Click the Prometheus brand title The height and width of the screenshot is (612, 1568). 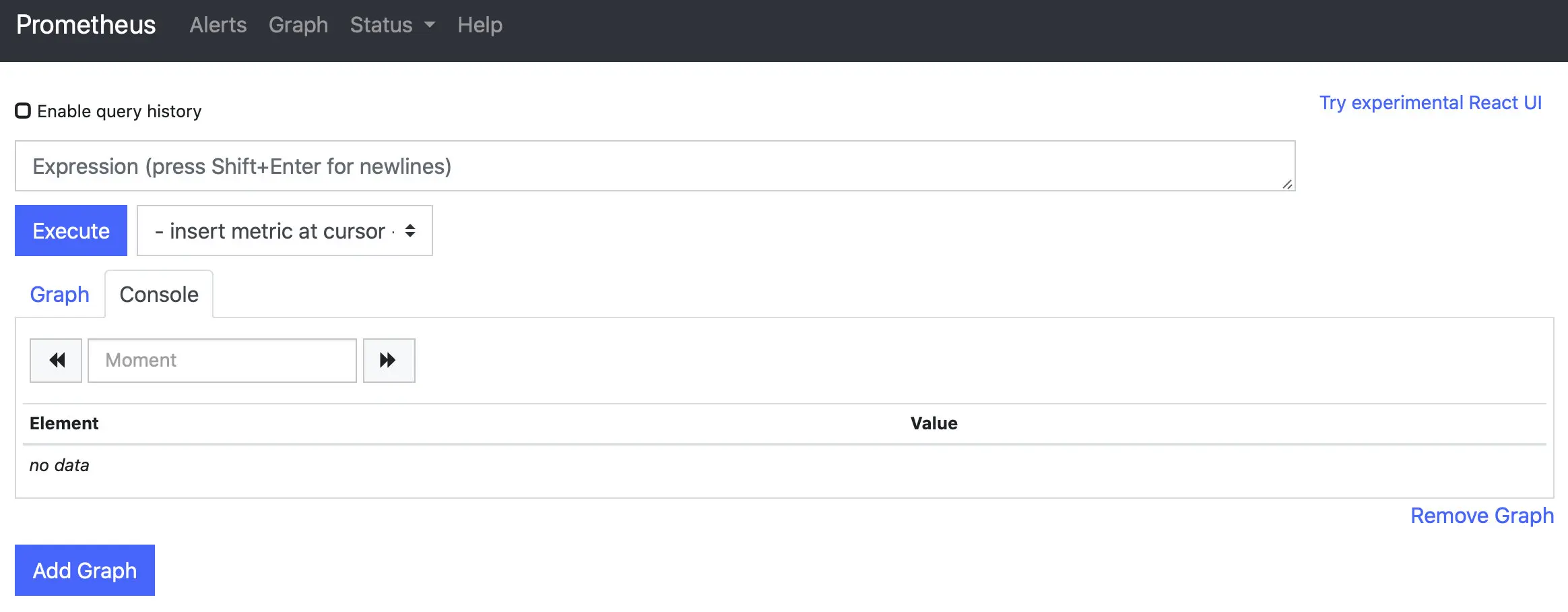click(86, 25)
